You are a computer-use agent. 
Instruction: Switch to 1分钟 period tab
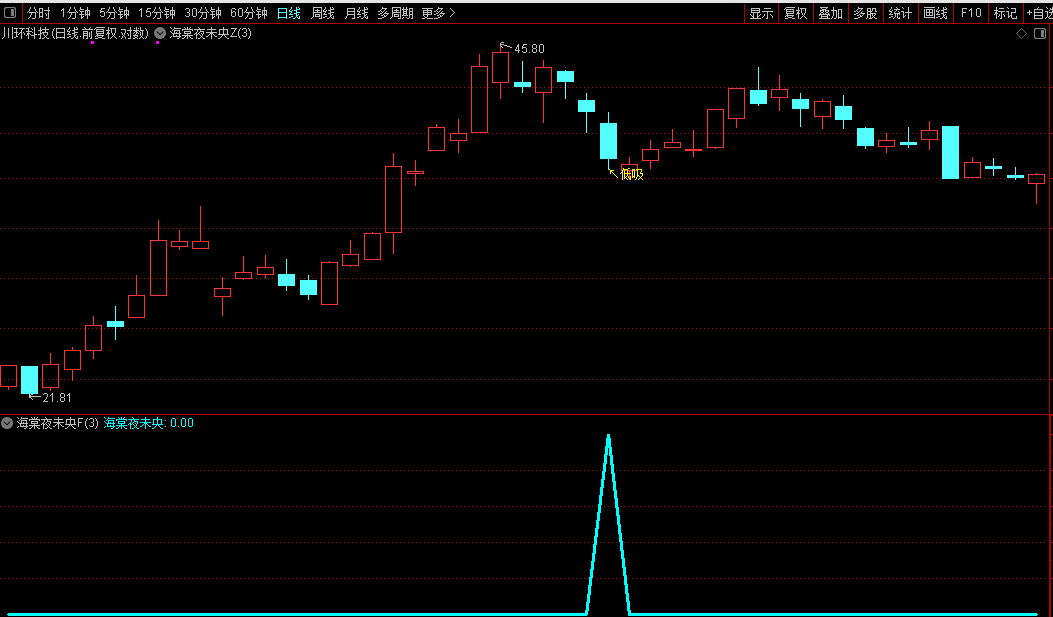coord(75,13)
